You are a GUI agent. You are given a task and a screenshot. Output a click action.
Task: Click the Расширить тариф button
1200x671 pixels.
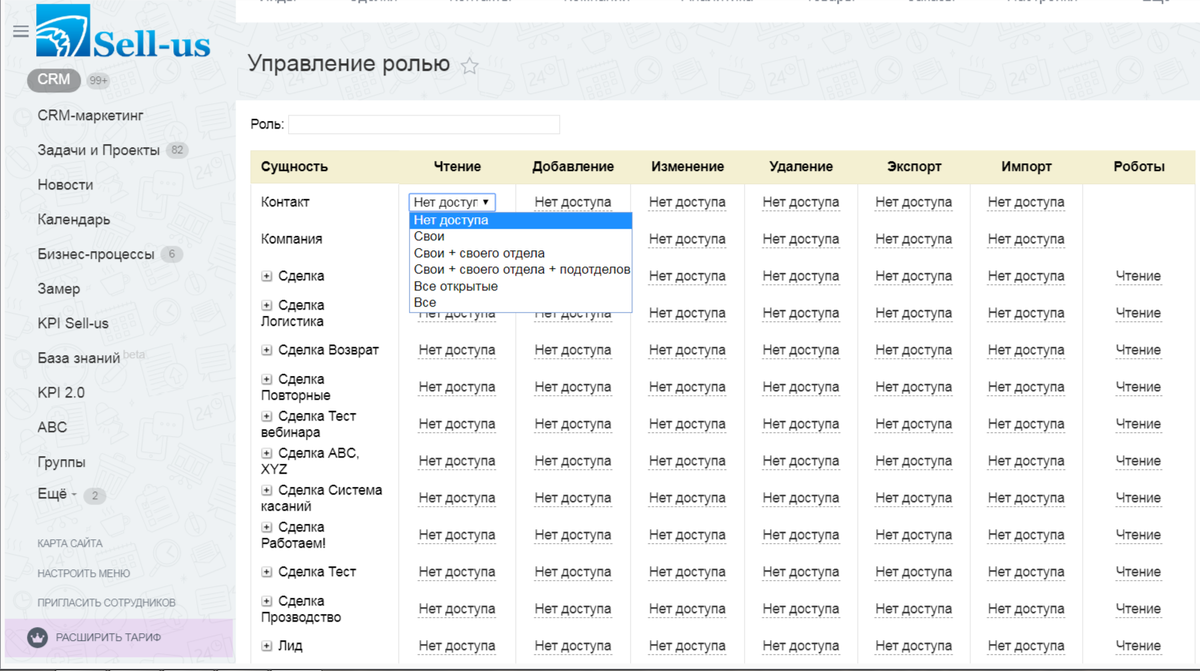coord(119,637)
